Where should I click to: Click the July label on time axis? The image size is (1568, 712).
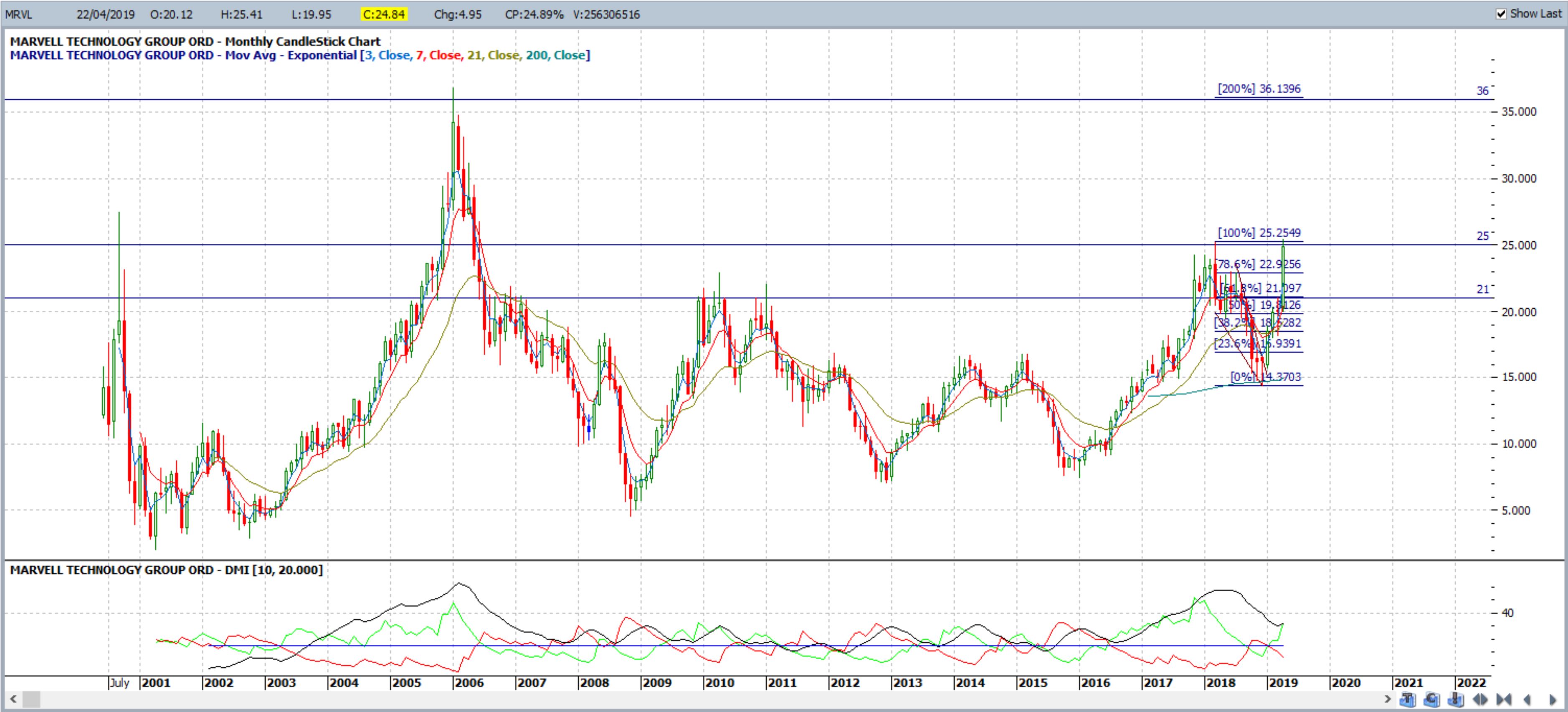[x=120, y=683]
